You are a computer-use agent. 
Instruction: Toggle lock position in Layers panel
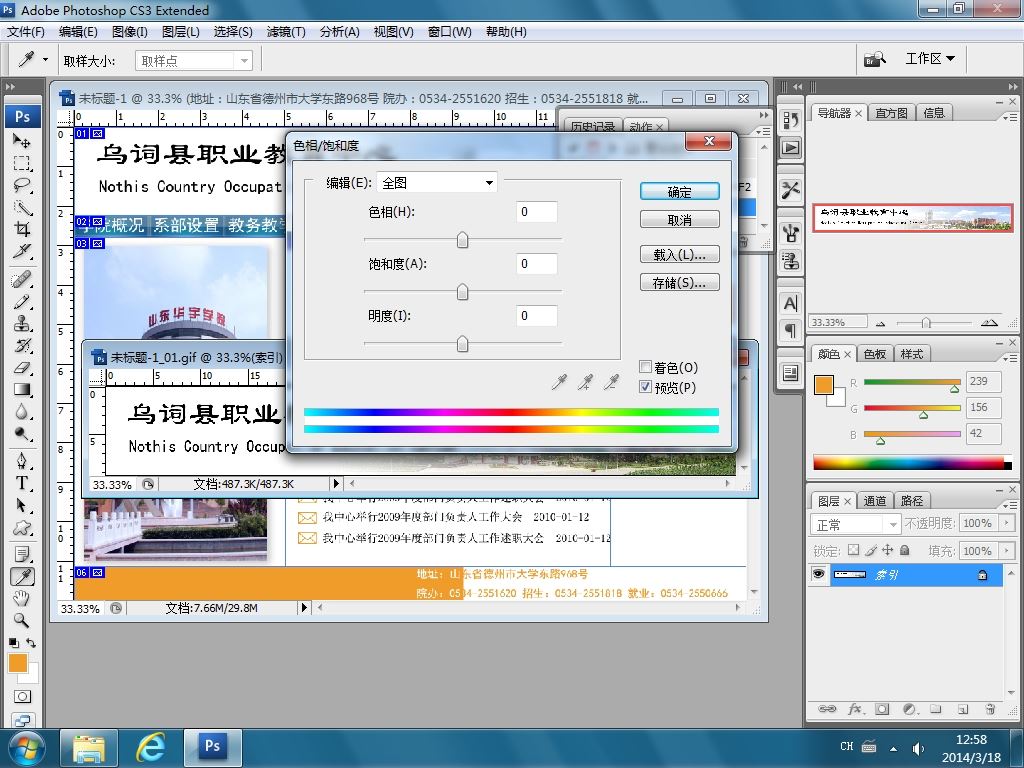888,550
